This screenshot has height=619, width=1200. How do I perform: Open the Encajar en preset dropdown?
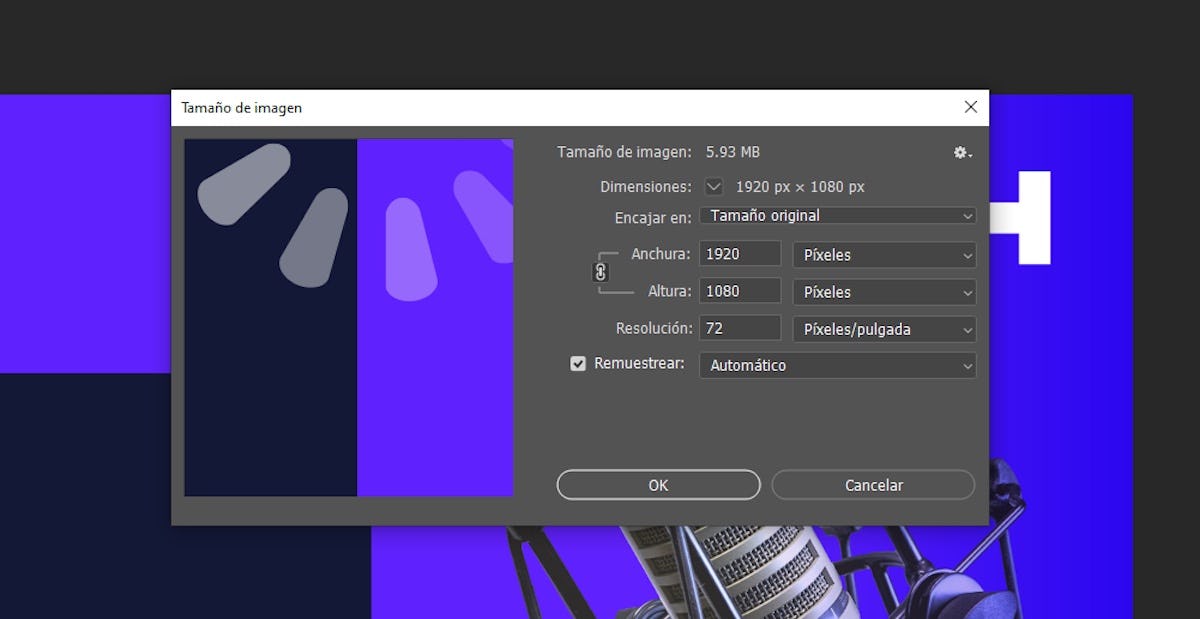pos(837,216)
